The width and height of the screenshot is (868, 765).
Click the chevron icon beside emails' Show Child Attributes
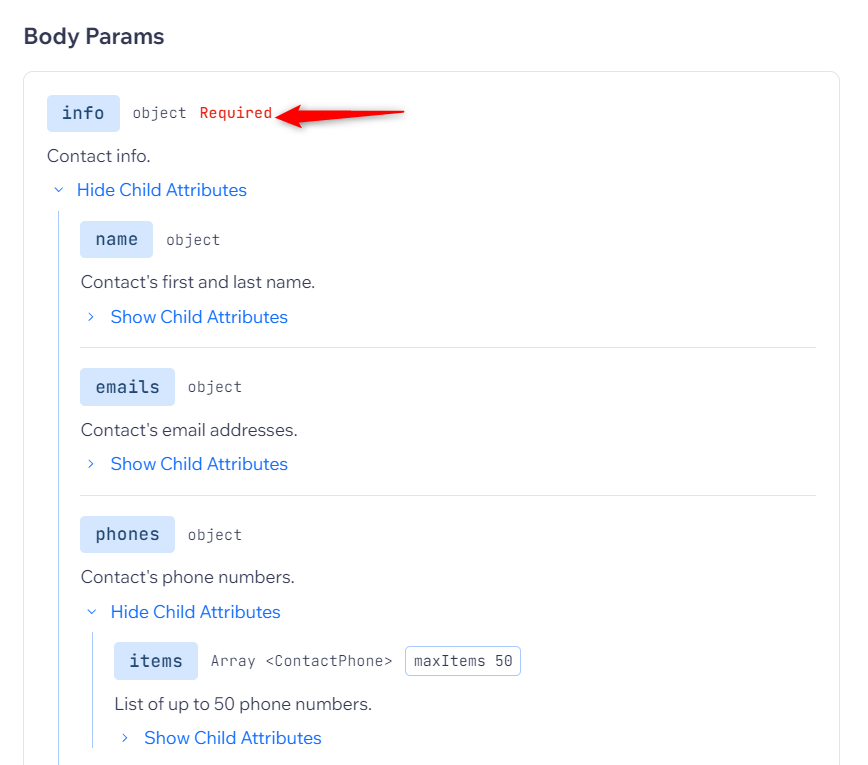point(91,464)
